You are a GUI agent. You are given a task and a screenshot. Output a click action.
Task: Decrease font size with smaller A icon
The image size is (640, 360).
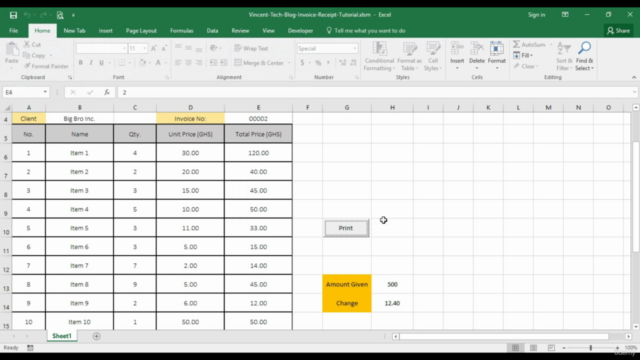[164, 49]
